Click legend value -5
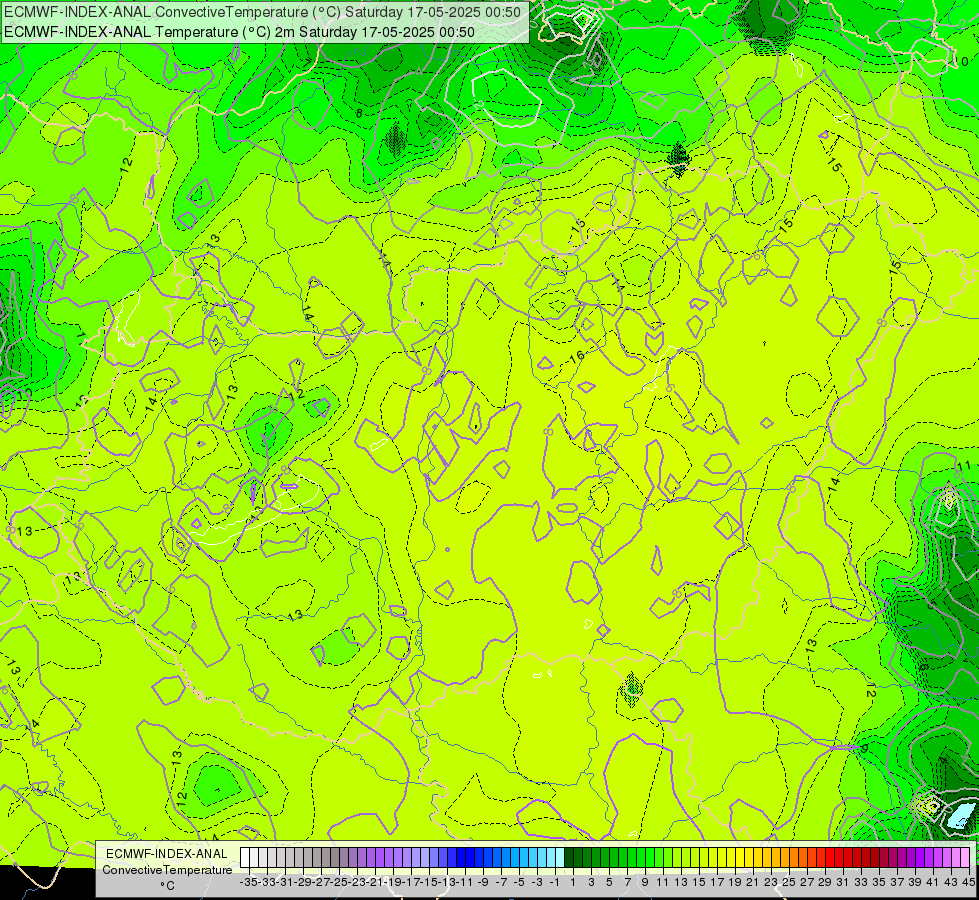The height and width of the screenshot is (900, 979). point(519,882)
